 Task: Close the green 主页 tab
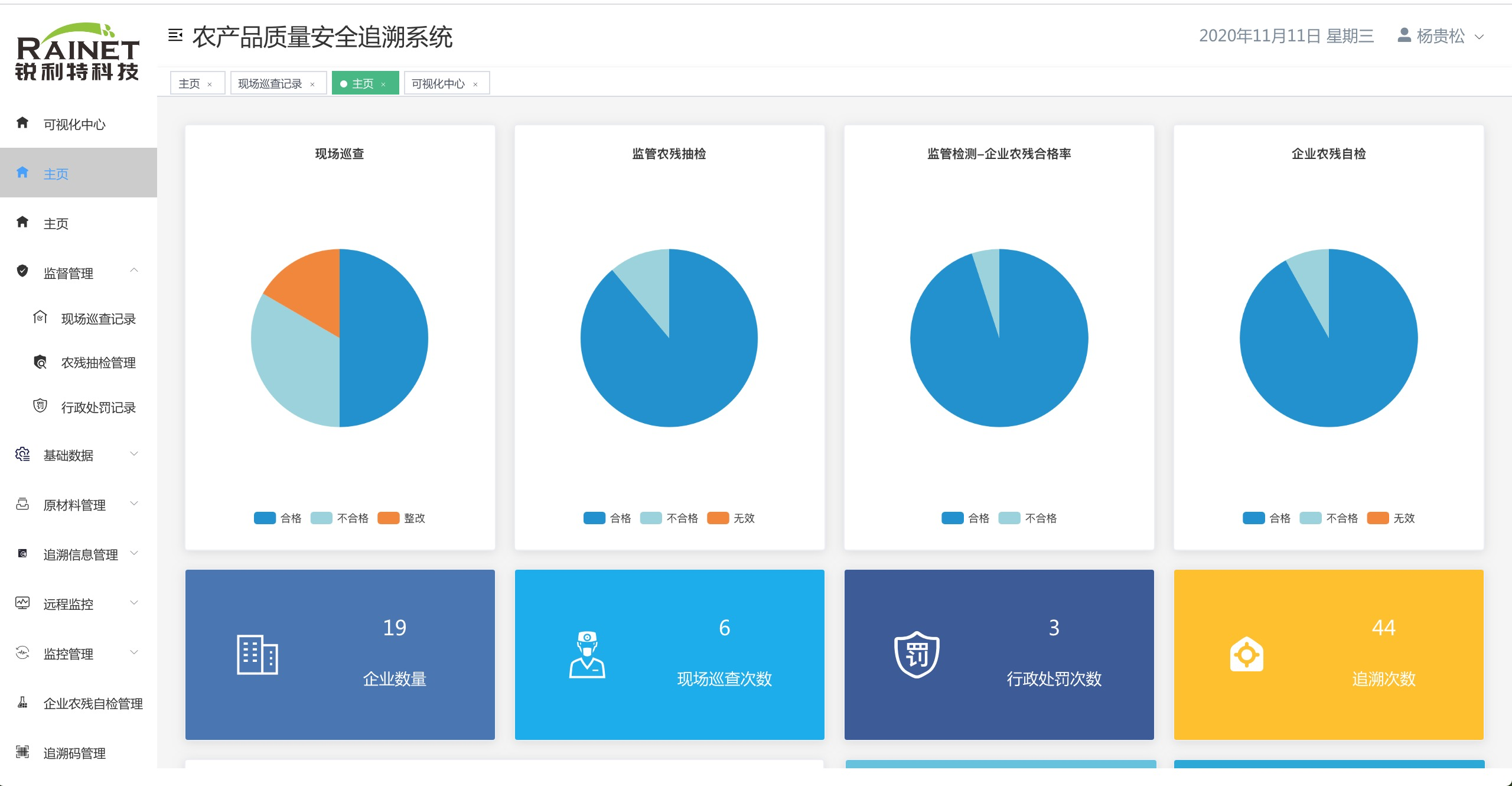(x=383, y=85)
